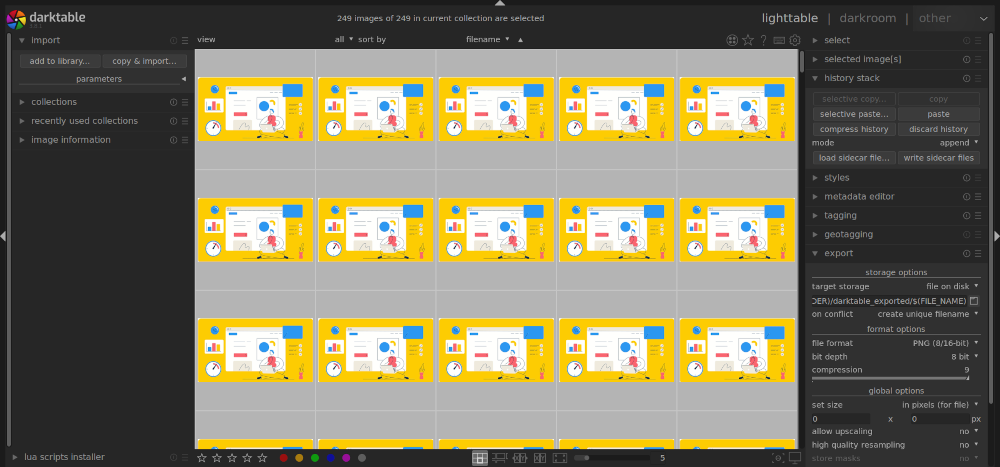Apply green color label
The image size is (1000, 467).
click(x=314, y=457)
